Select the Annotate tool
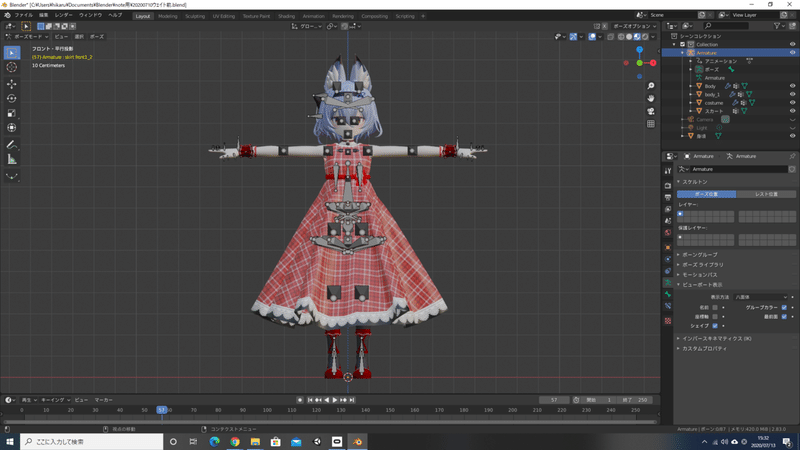800x450 pixels. click(x=12, y=144)
